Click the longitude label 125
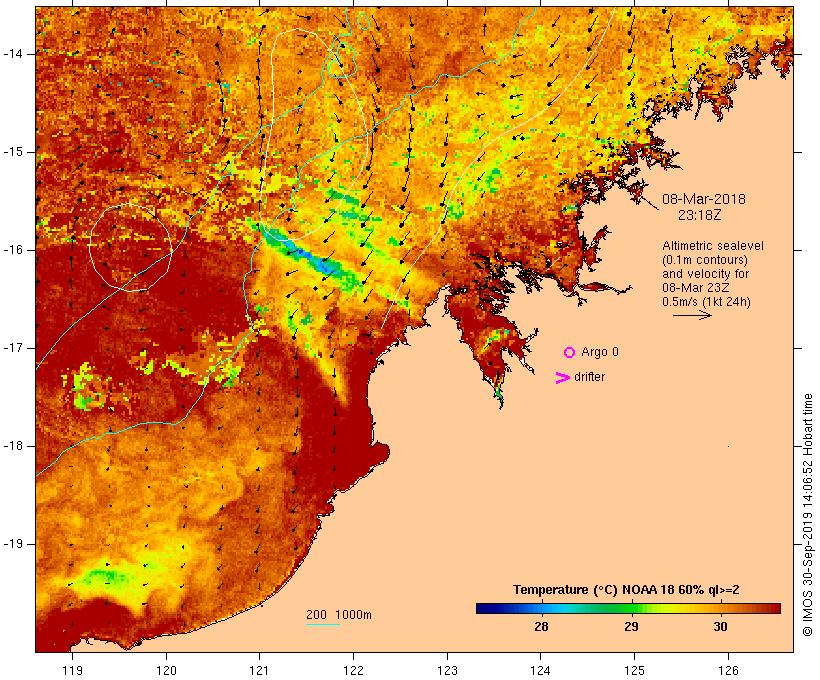The width and height of the screenshot is (820, 680). pos(634,670)
